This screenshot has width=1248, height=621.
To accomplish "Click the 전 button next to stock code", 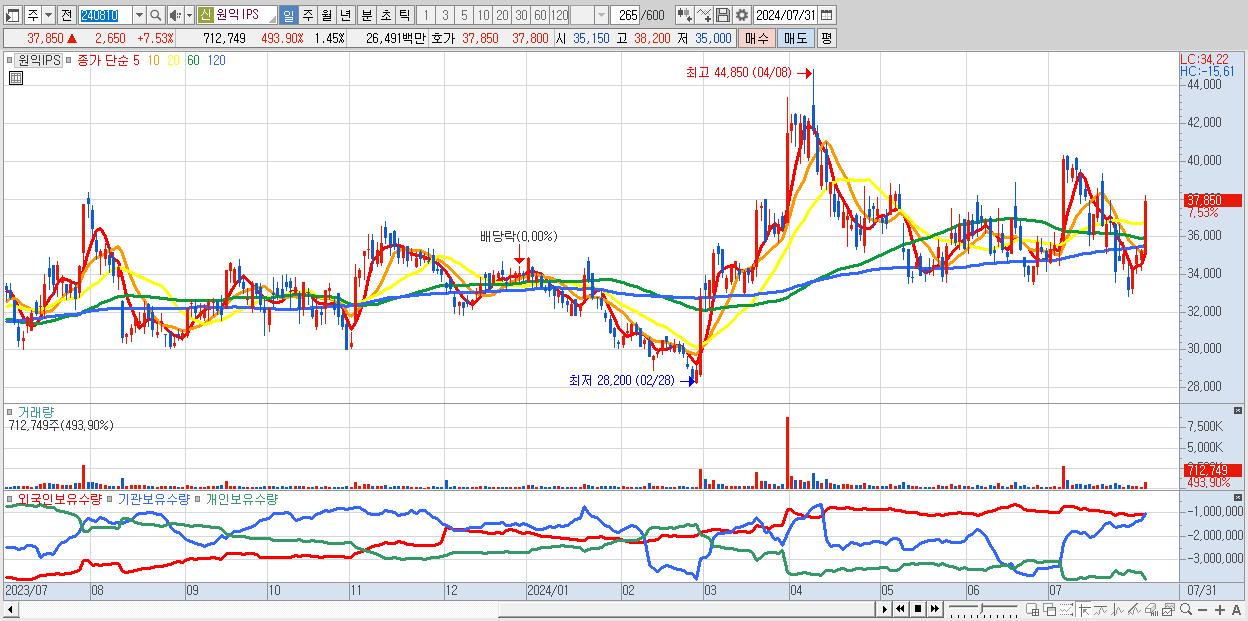I will point(66,15).
